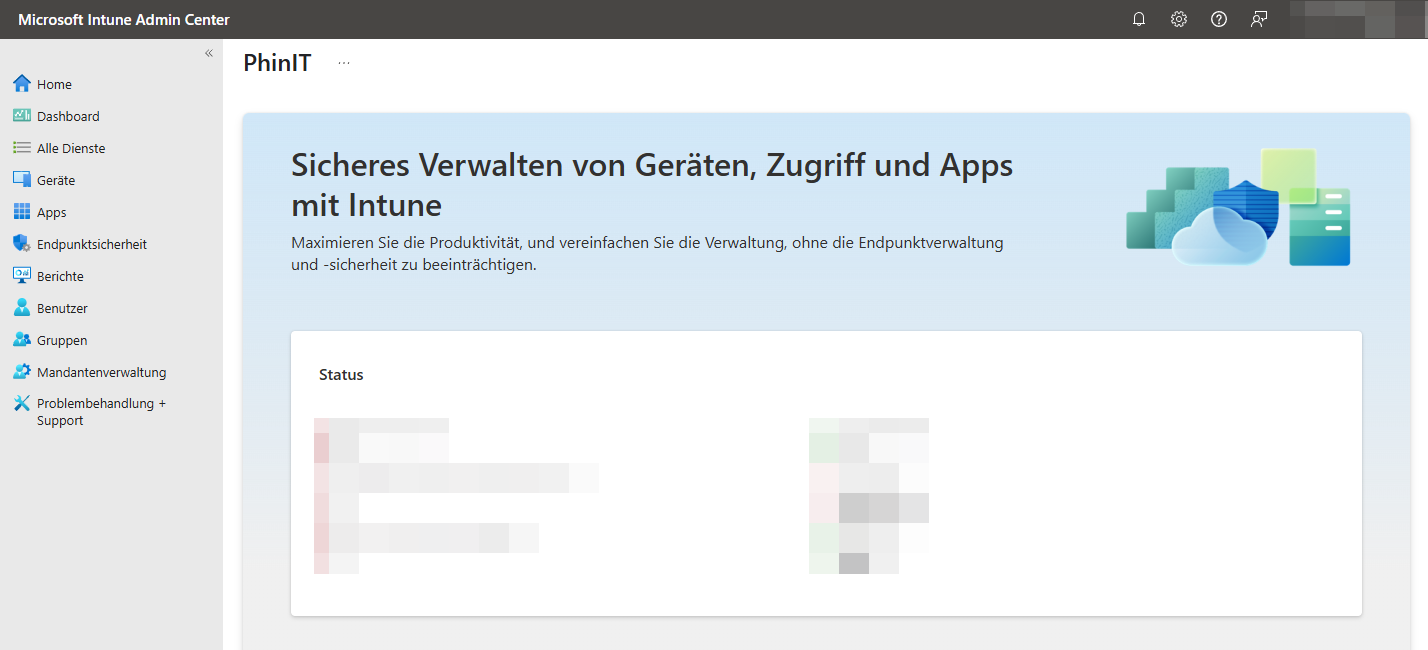Select the Geräte devices icon

(x=22, y=180)
